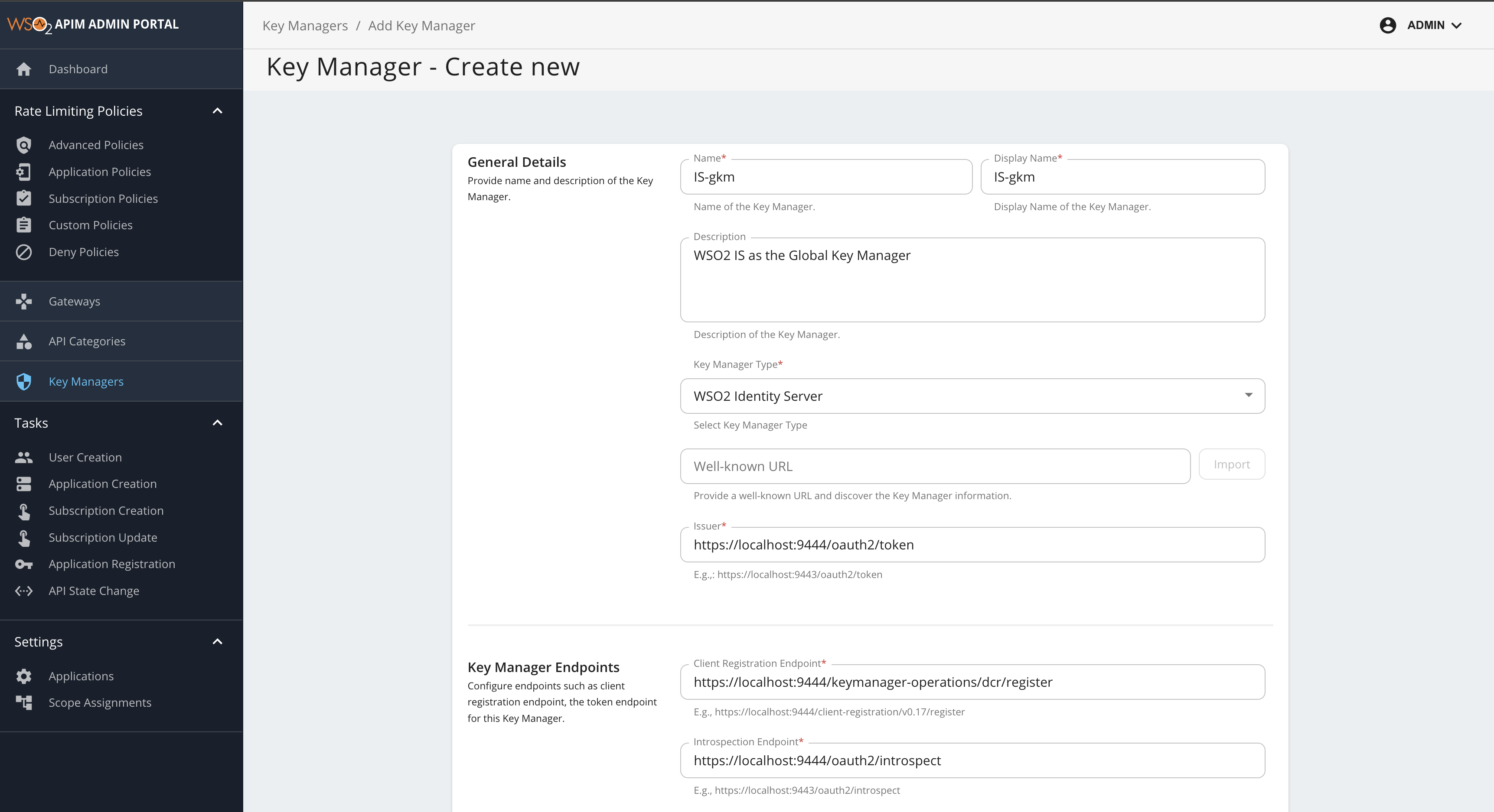Click the Advanced Policies shield icon
Image resolution: width=1494 pixels, height=812 pixels.
24,145
